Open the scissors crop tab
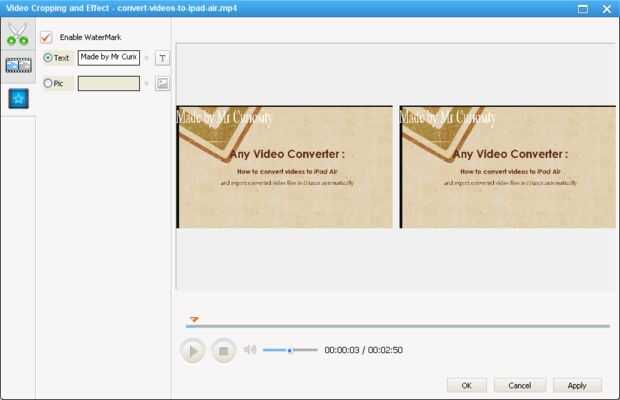This screenshot has width=620, height=400. coord(18,34)
